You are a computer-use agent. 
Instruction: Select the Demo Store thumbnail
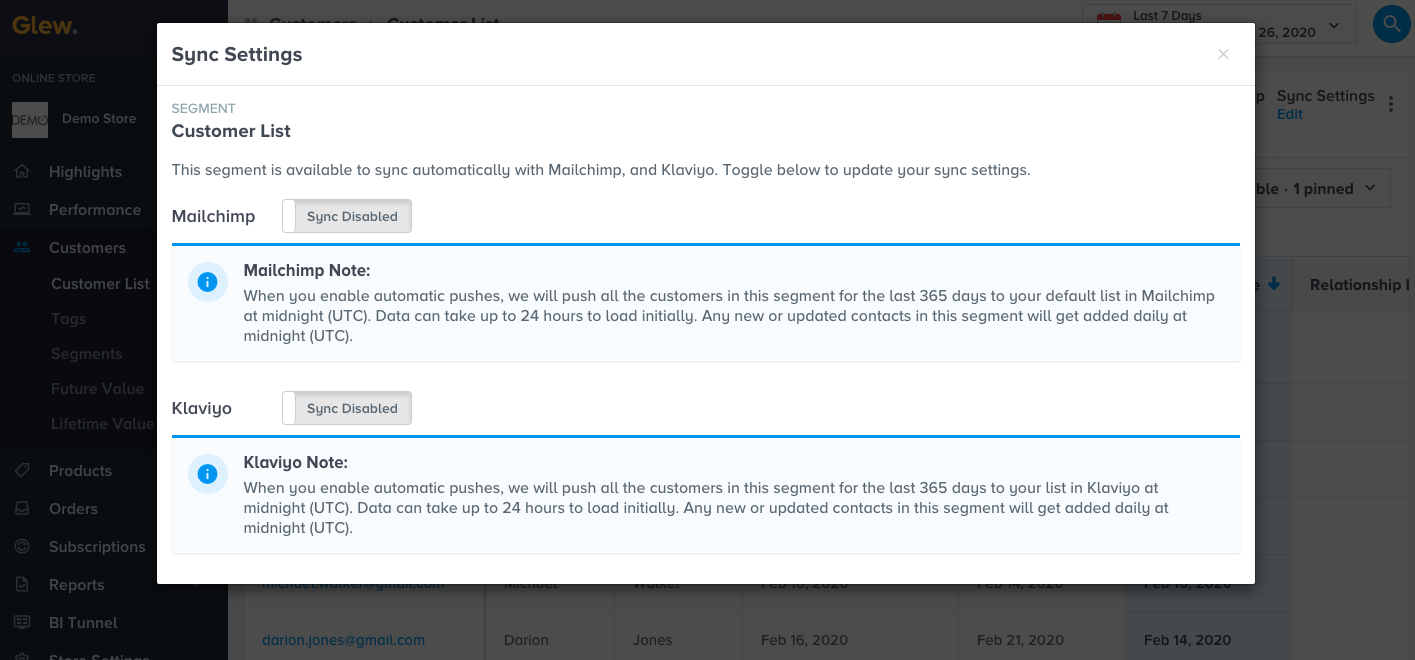(30, 119)
